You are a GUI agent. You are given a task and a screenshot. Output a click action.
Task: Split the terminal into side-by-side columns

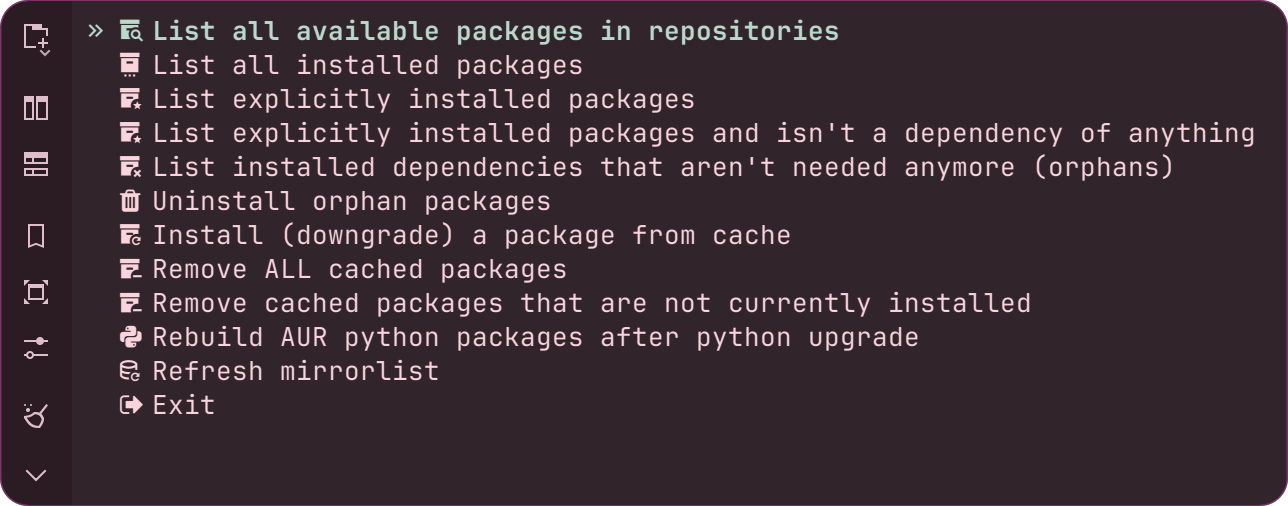pos(36,108)
